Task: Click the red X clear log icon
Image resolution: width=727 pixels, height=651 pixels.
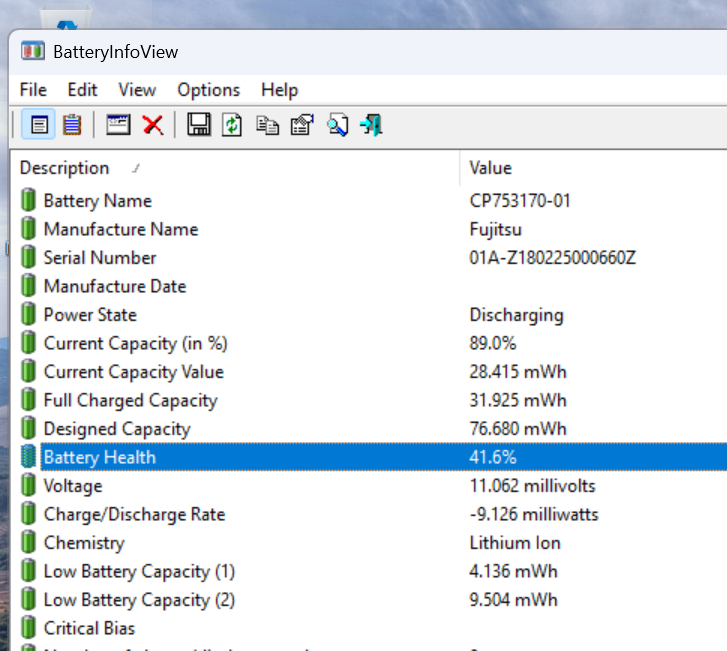Action: tap(153, 125)
